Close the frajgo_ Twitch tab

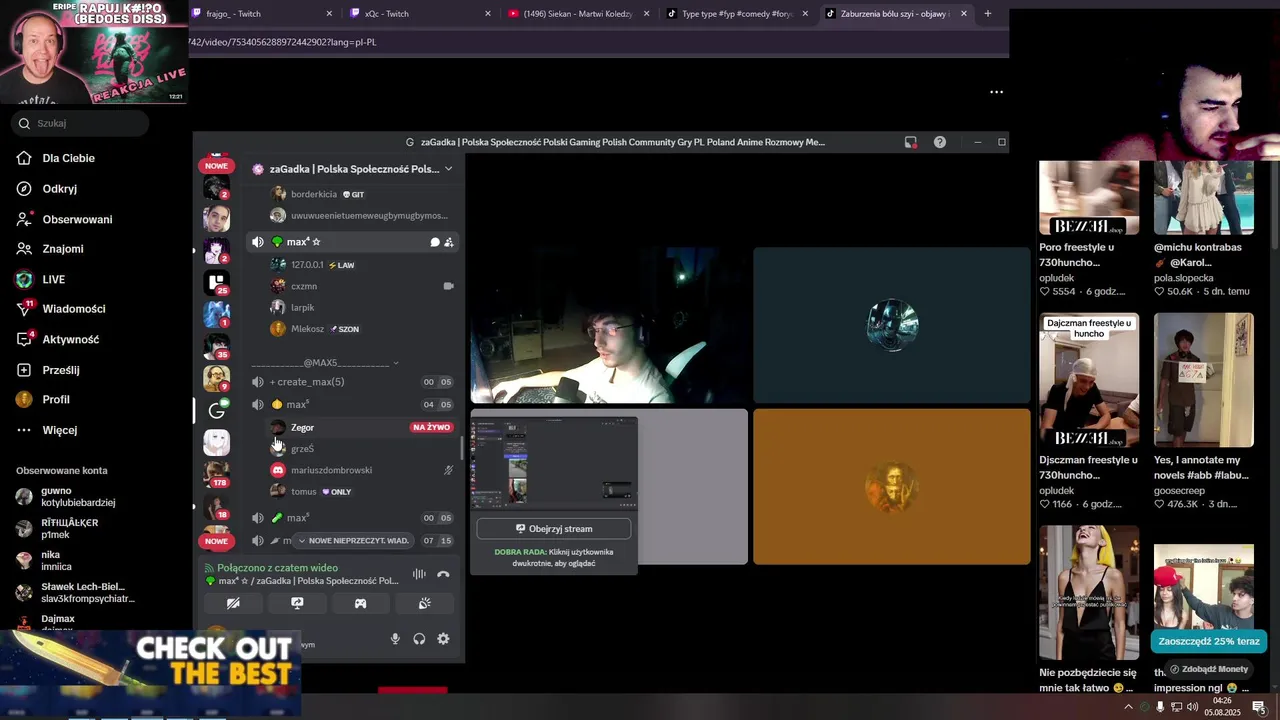point(329,14)
